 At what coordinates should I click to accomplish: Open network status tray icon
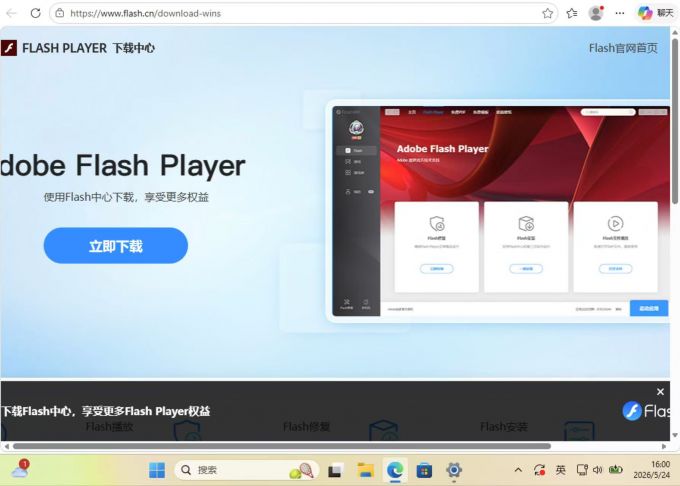tap(582, 470)
